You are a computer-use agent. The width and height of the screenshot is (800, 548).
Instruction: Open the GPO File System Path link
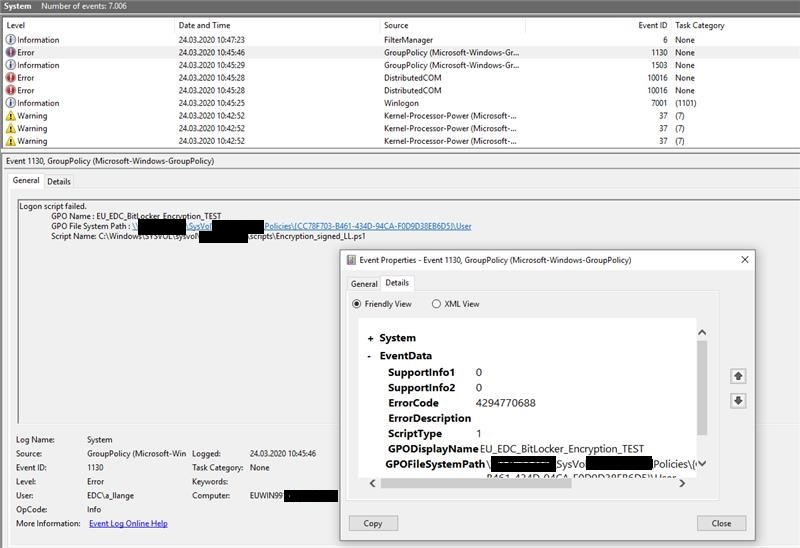coord(302,226)
